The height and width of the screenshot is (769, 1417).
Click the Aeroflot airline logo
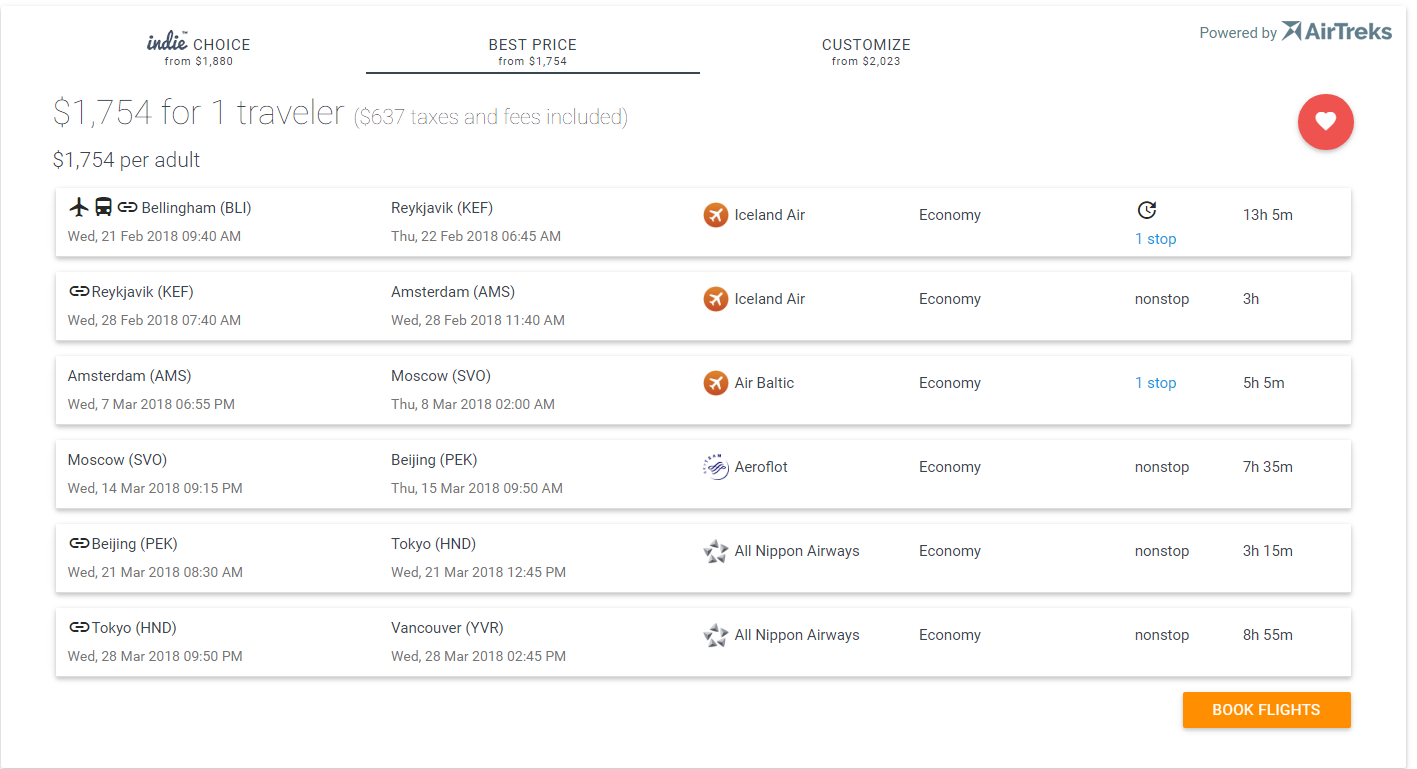coord(715,467)
